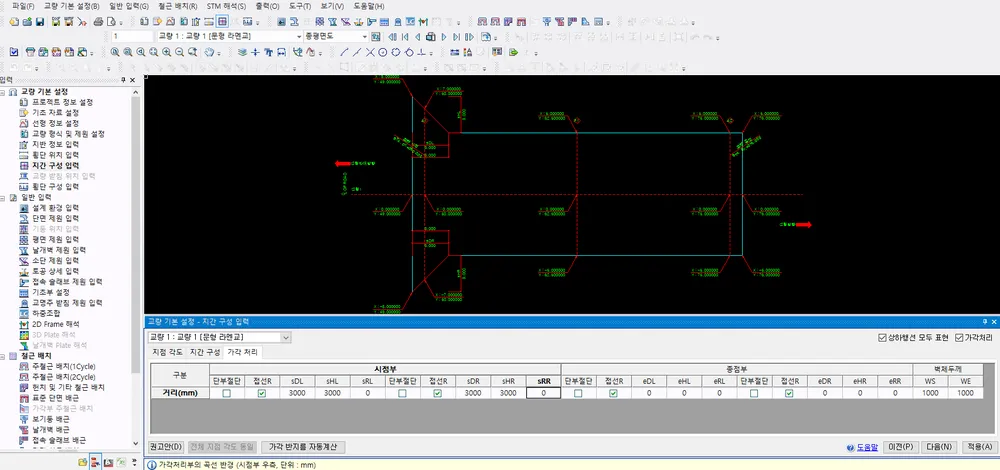Click the input tree vertical scrollbar thumb
The image size is (1000, 470).
pos(135,236)
